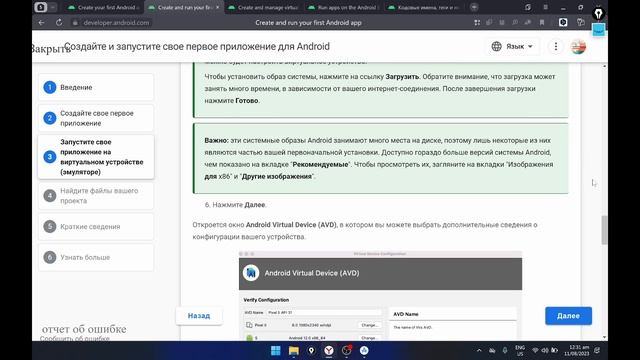Viewport: 640px width, 360px height.
Task: Go to step 4 'Найдите файлы вашего проекта'
Action: (x=96, y=196)
